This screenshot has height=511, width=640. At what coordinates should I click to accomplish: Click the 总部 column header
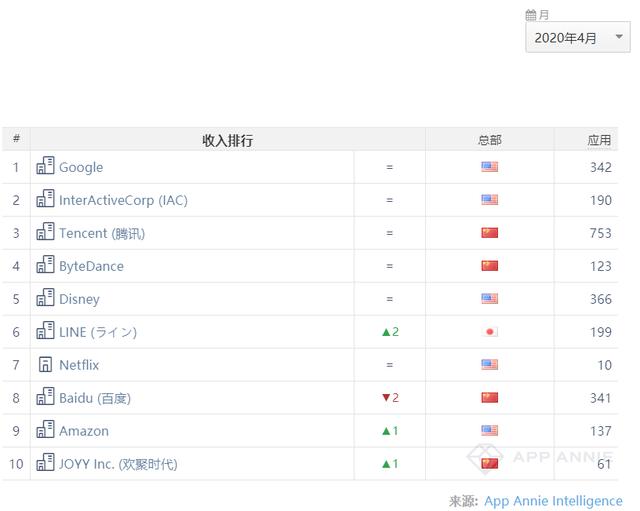coord(489,140)
